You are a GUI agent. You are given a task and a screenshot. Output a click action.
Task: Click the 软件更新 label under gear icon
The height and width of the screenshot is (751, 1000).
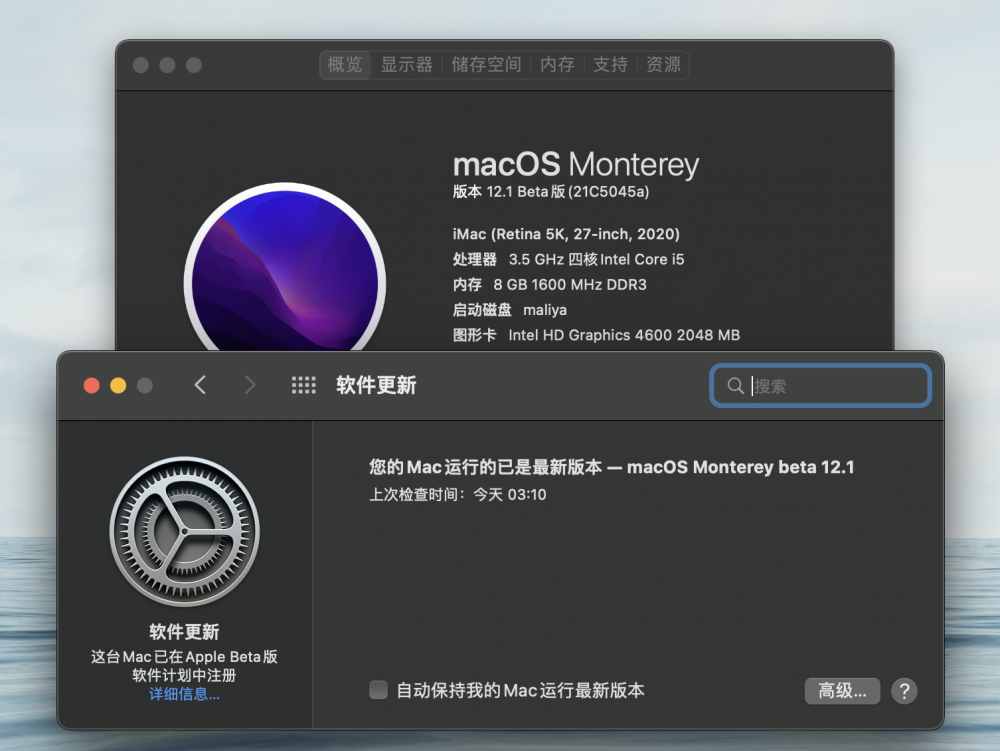point(184,632)
